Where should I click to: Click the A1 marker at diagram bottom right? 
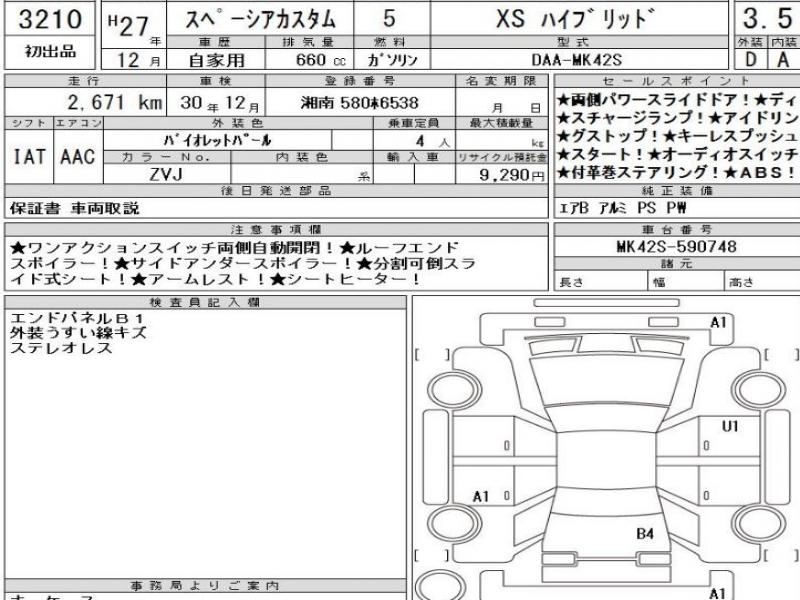click(717, 592)
